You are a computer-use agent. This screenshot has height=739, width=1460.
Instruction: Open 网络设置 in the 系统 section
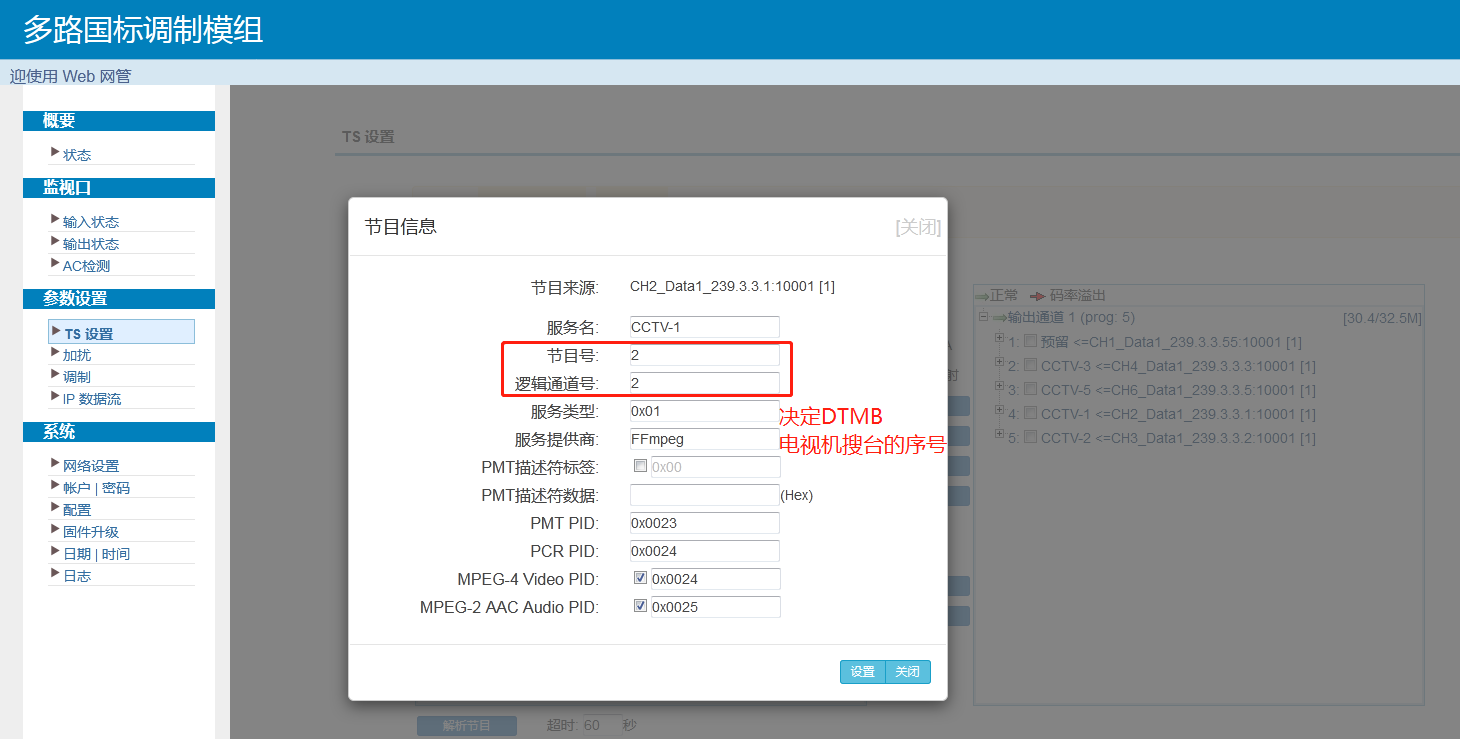coord(91,466)
